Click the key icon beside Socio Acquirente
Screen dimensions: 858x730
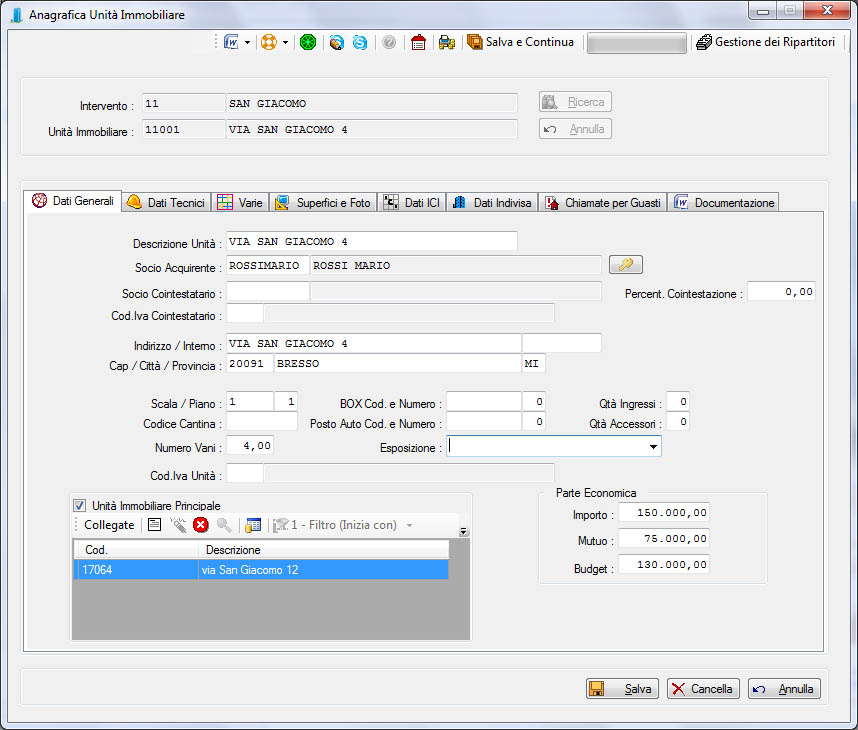(x=625, y=265)
